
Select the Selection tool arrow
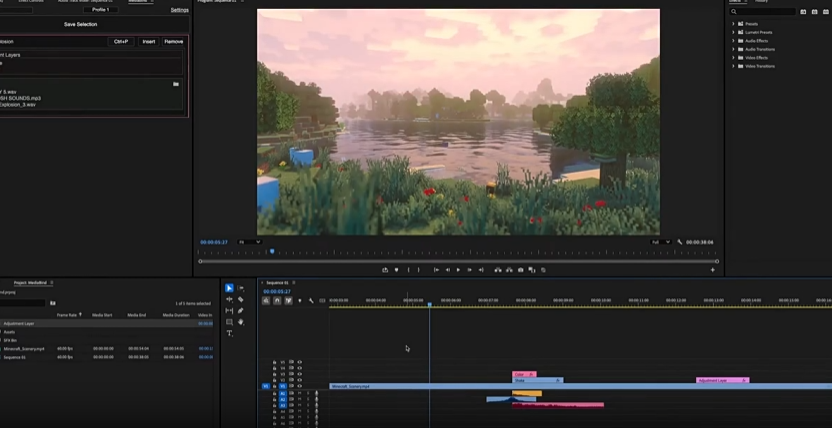pyautogui.click(x=229, y=288)
